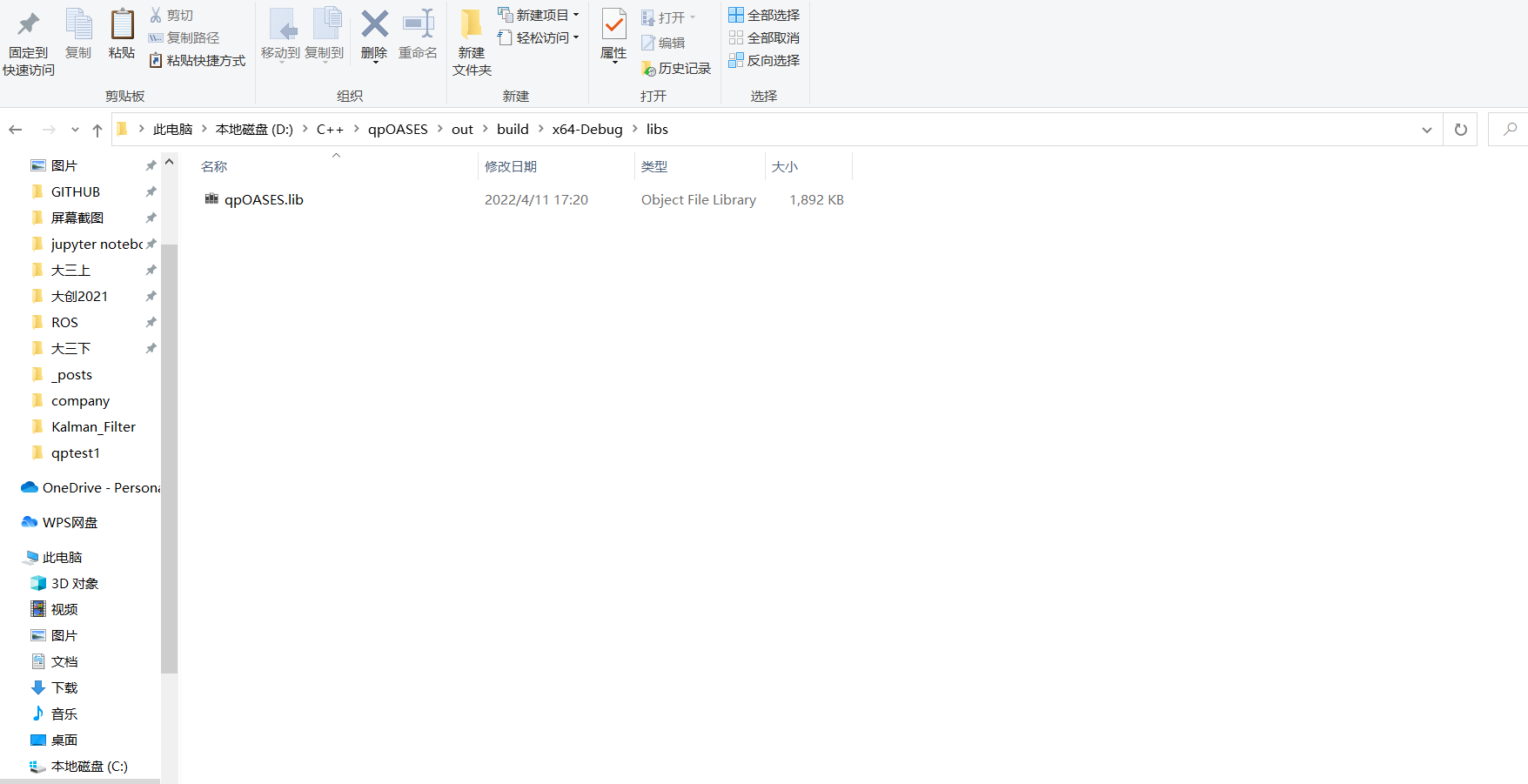
Task: Open New item (新建项目) dropdown
Action: click(539, 15)
